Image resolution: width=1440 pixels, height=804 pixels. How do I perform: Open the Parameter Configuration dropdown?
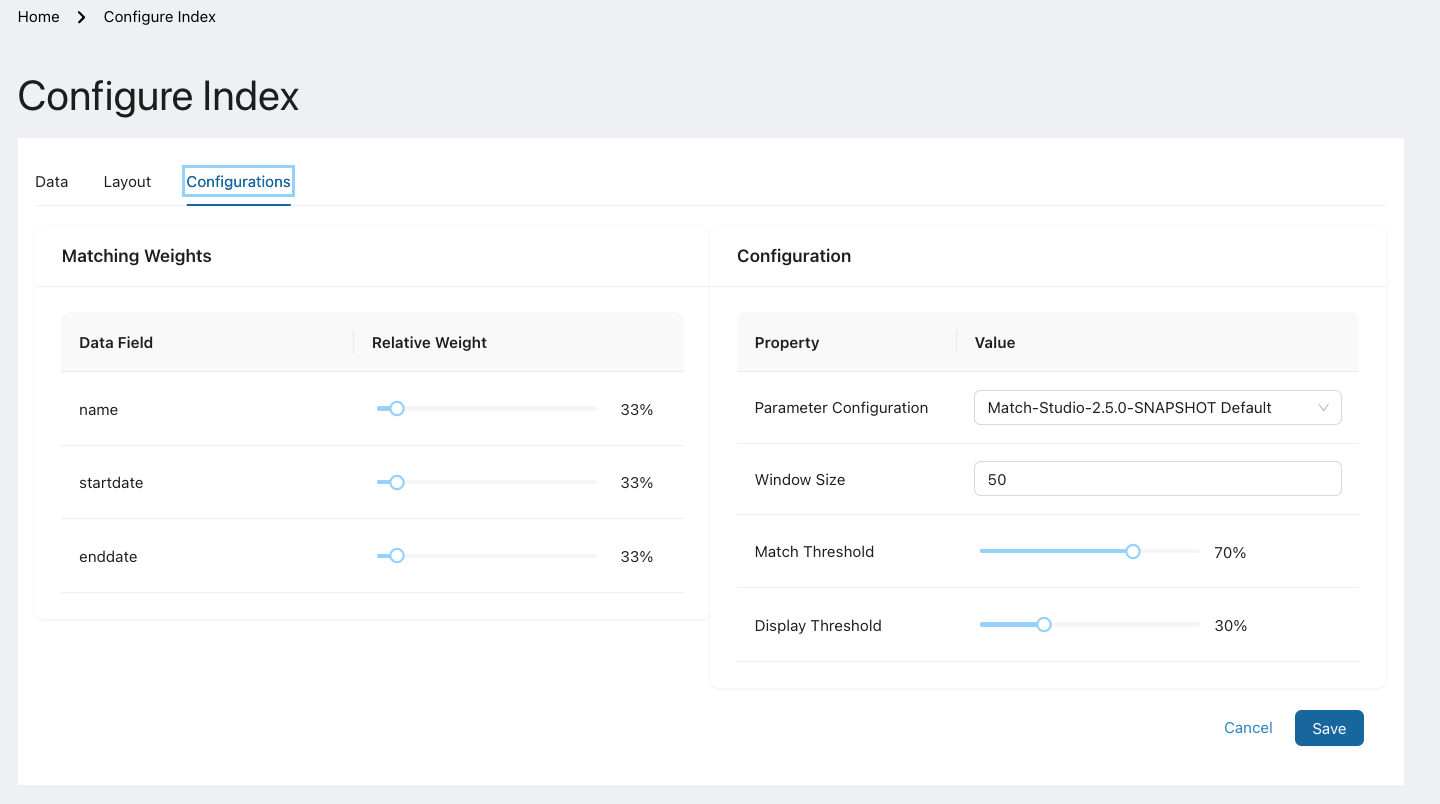tap(1157, 407)
